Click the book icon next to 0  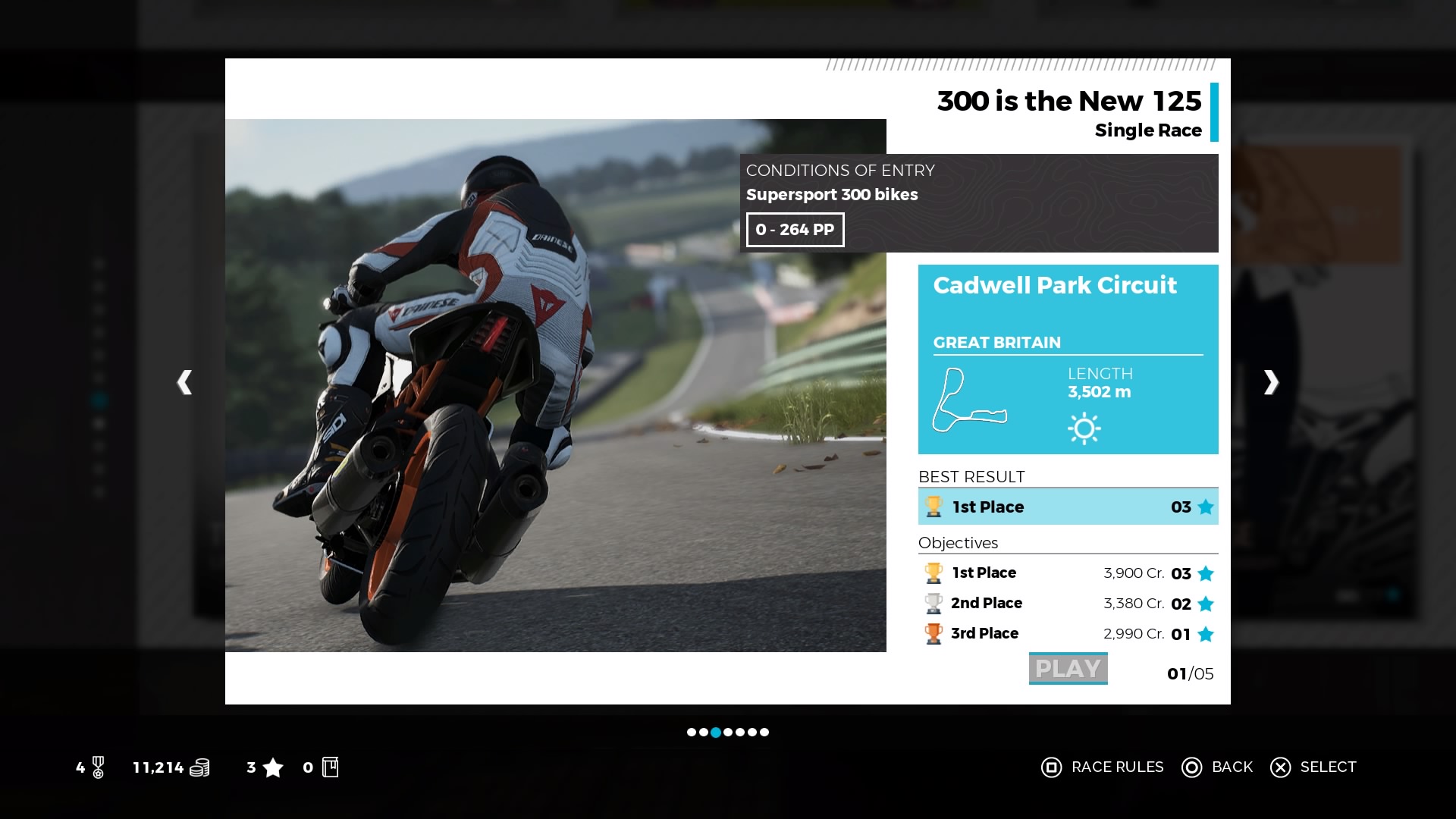point(330,767)
